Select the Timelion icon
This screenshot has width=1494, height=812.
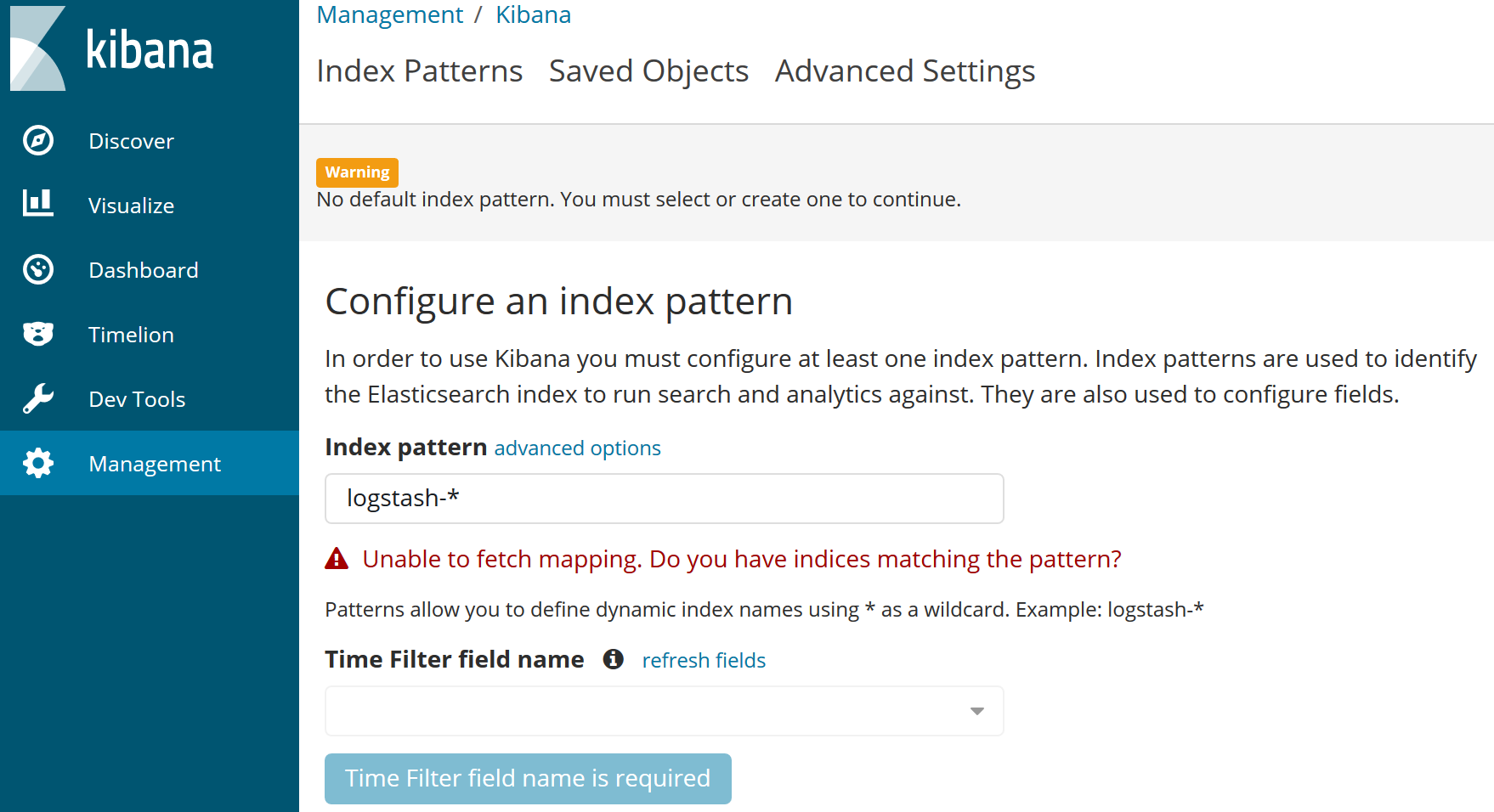click(37, 334)
